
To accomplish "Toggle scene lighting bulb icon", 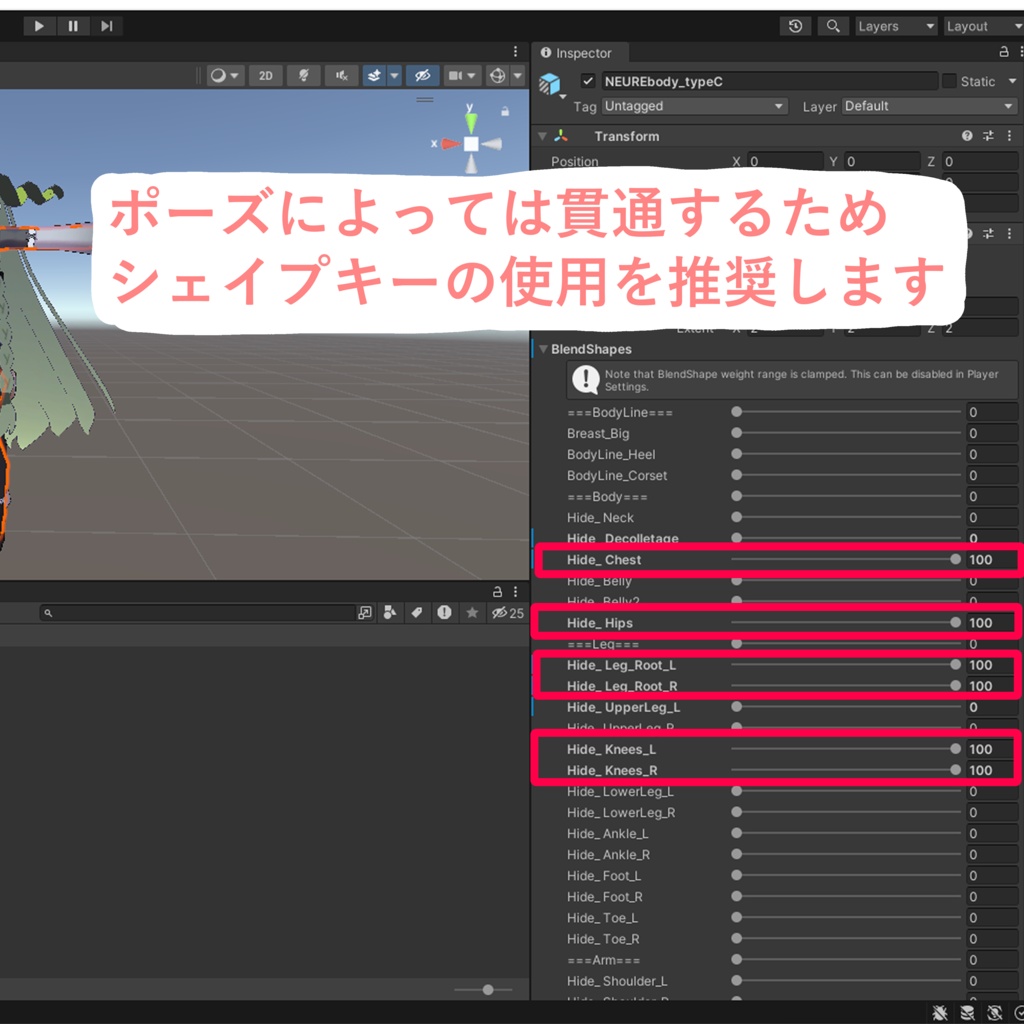I will pyautogui.click(x=304, y=76).
